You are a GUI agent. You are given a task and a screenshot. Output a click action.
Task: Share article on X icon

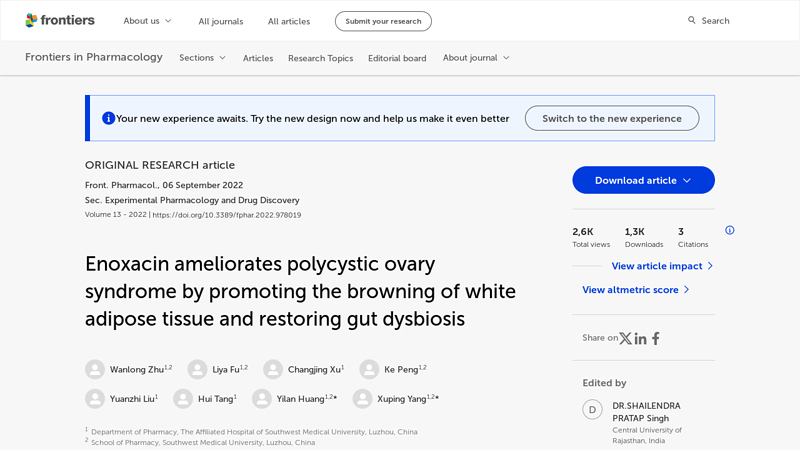click(x=625, y=338)
